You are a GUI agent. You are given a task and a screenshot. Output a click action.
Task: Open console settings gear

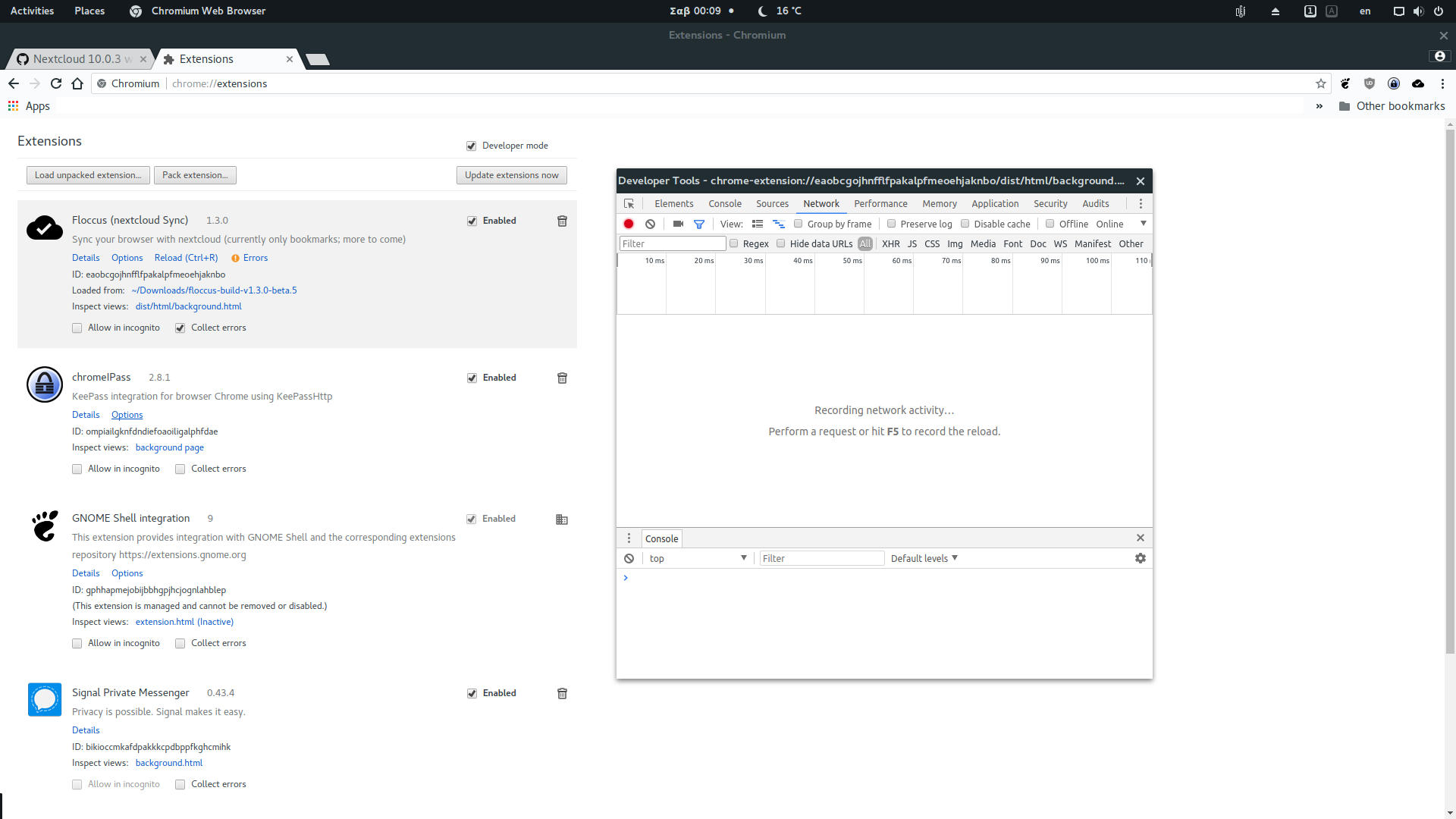point(1140,558)
